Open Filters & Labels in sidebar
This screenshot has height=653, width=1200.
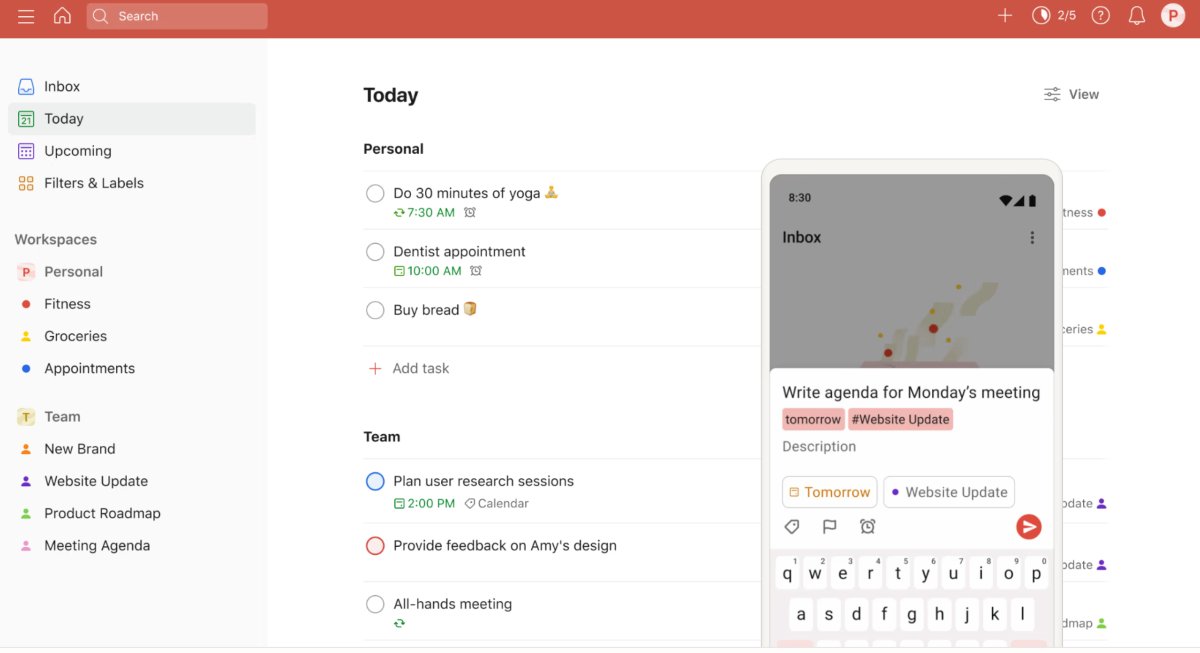pyautogui.click(x=132, y=183)
